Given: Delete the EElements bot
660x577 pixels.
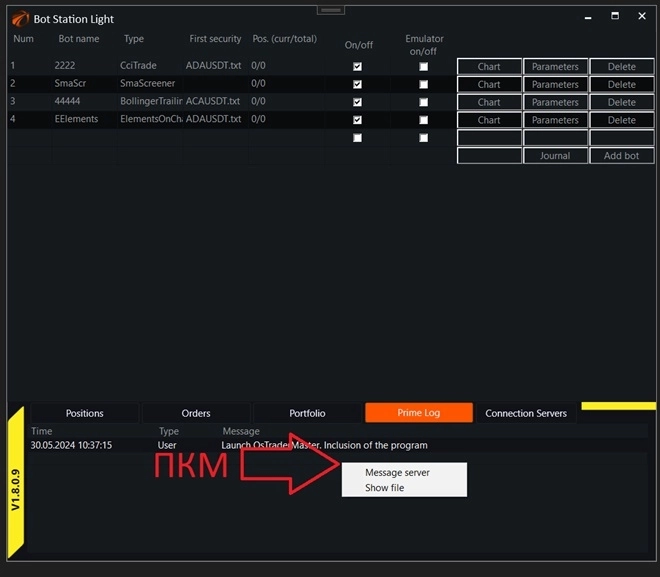Looking at the screenshot, I should (622, 120).
